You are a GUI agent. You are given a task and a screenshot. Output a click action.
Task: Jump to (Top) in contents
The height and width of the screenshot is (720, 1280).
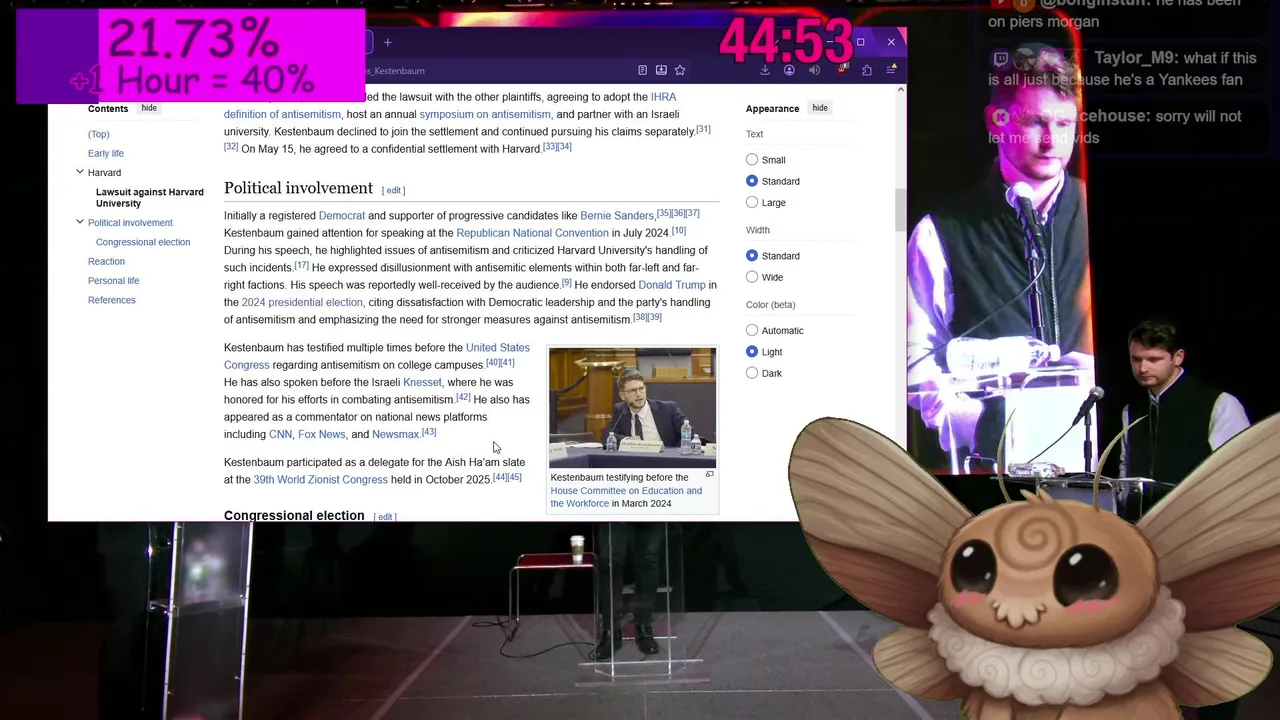[98, 134]
